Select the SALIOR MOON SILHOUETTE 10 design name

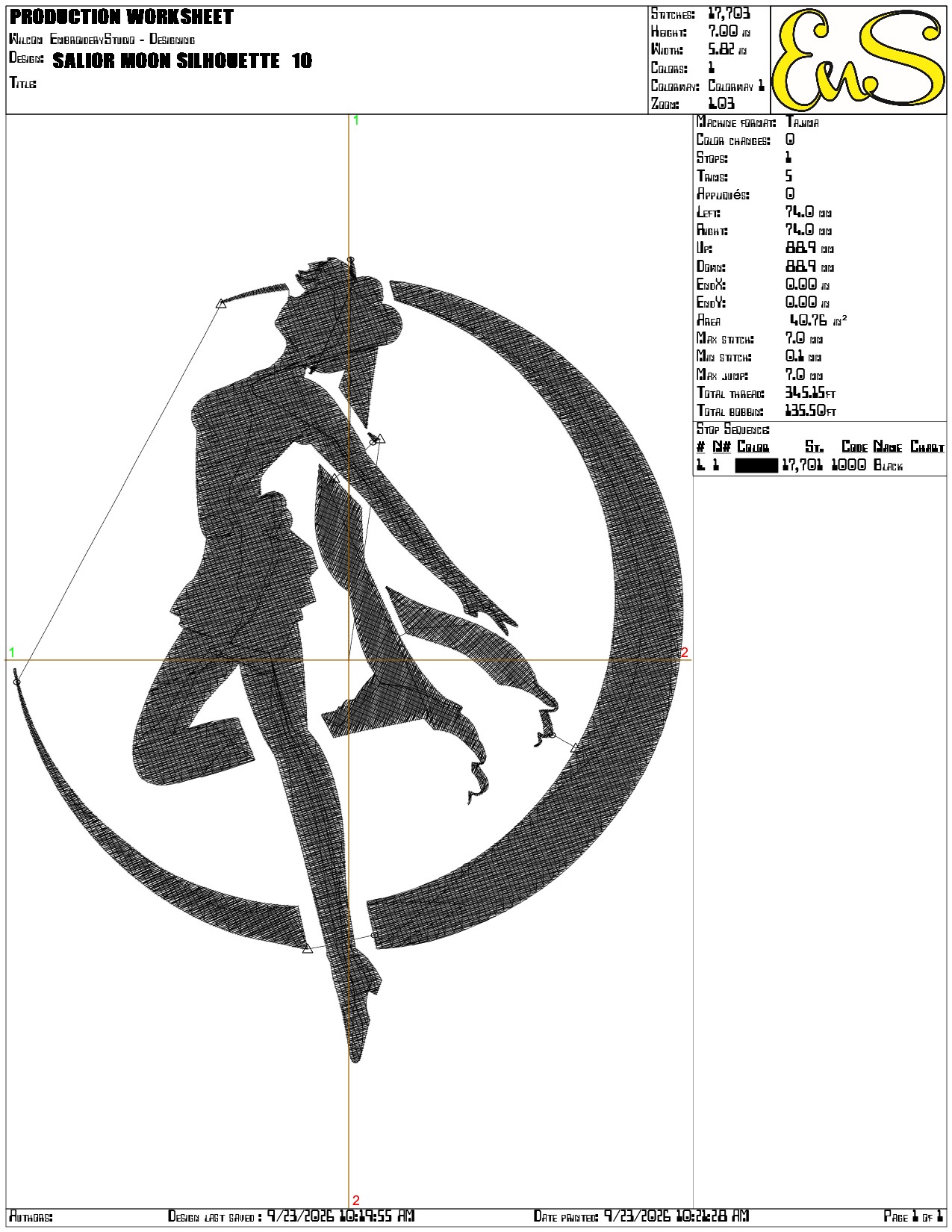182,60
